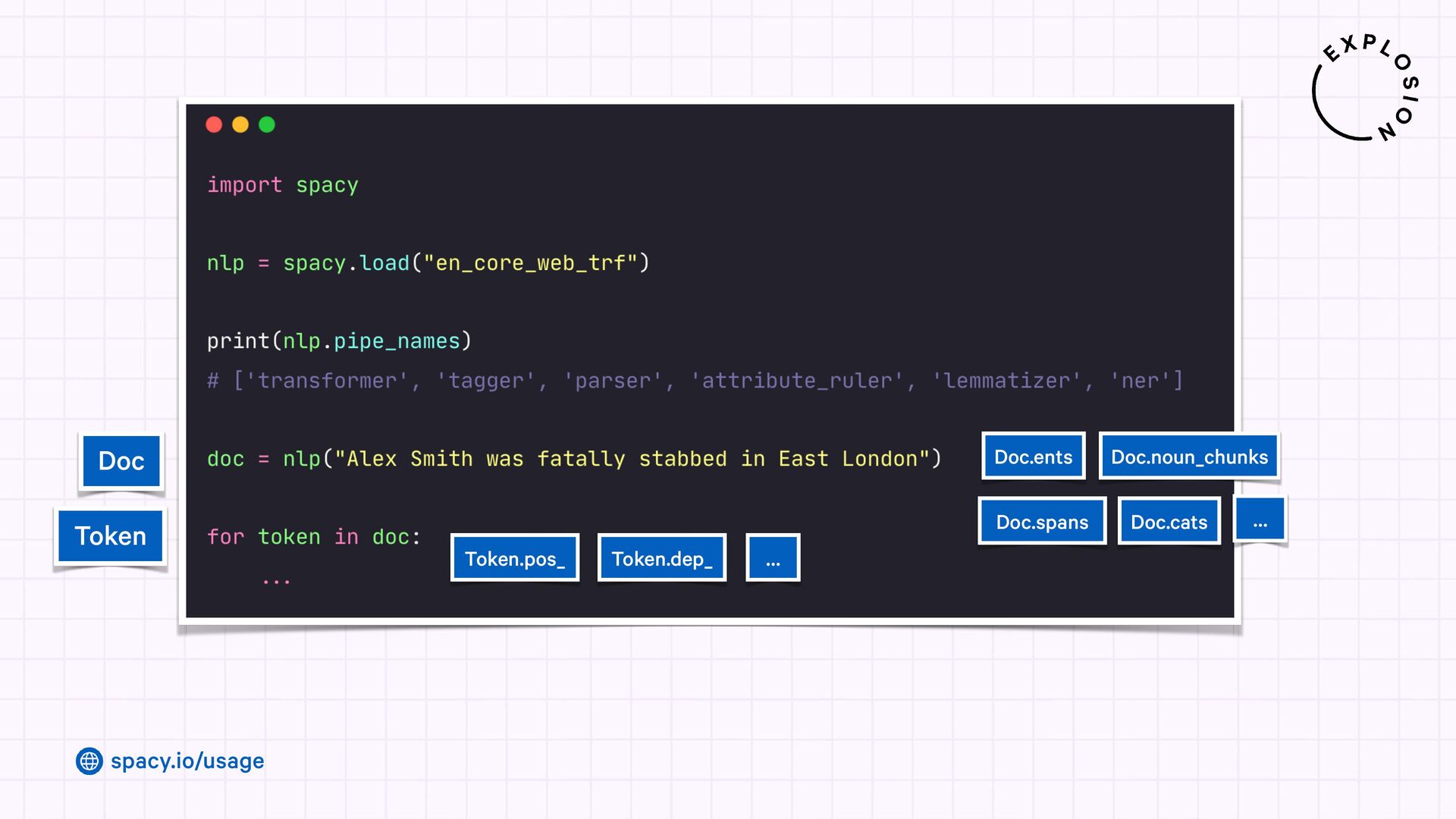Click the Doc label box
The height and width of the screenshot is (819, 1456).
[x=121, y=461]
